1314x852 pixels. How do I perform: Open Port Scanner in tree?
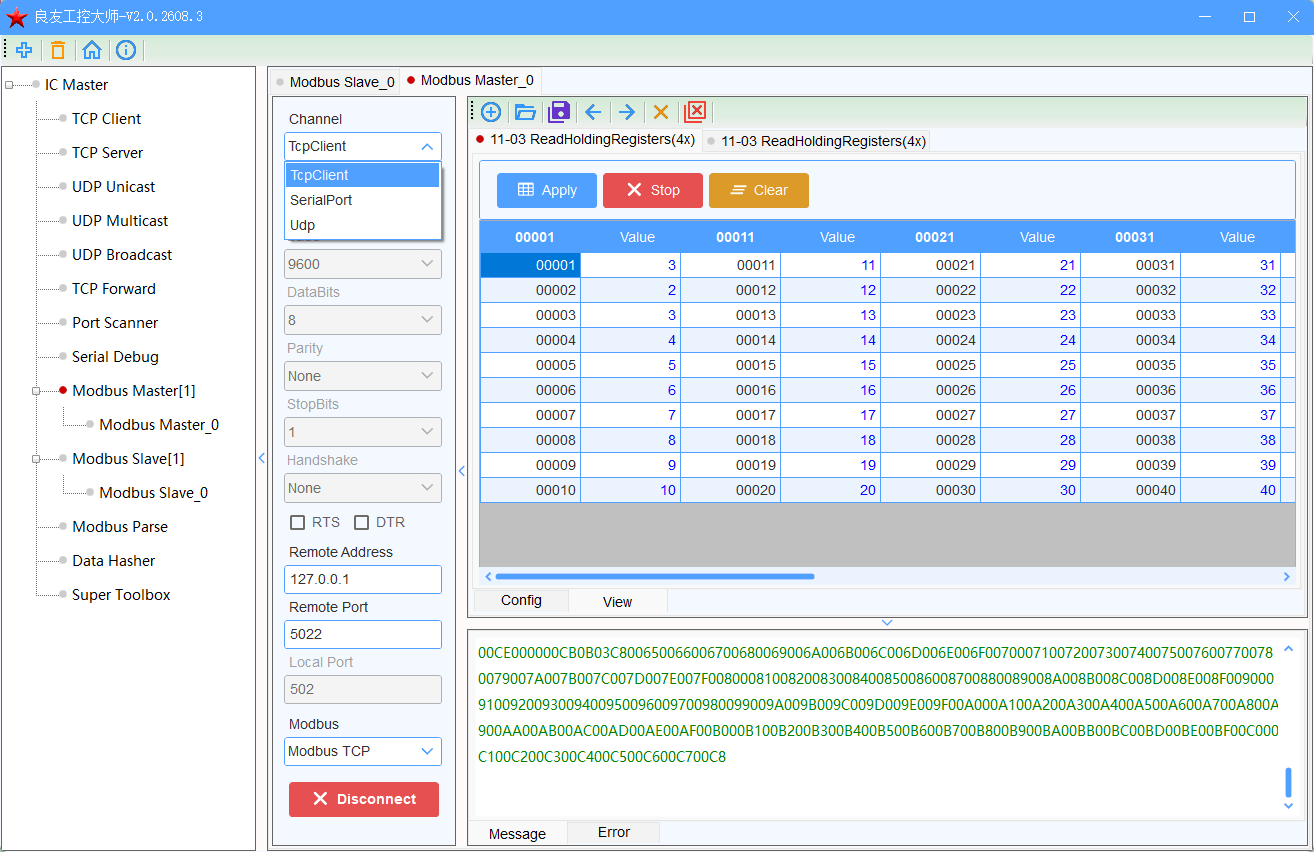[115, 323]
